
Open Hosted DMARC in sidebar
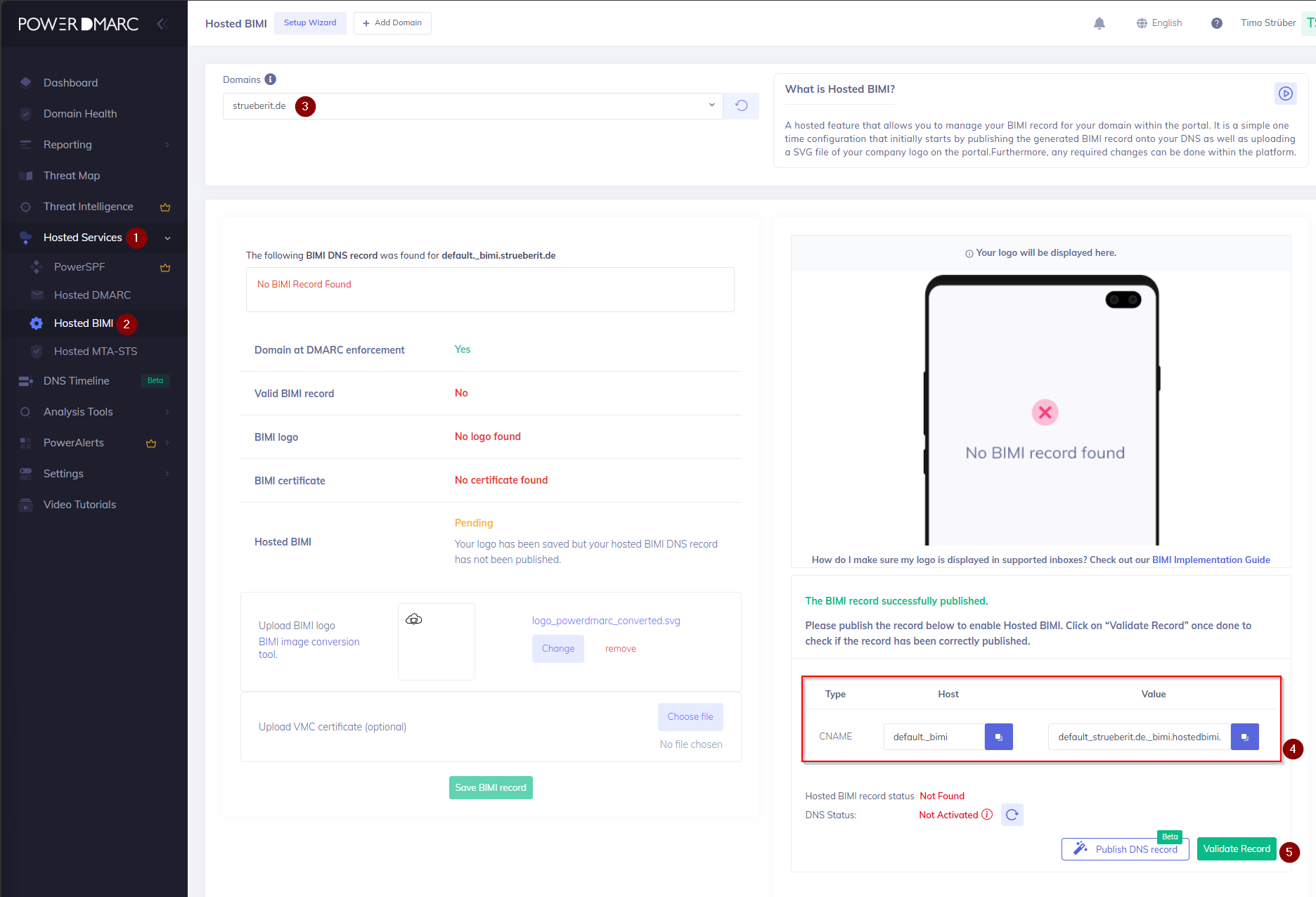(x=92, y=295)
